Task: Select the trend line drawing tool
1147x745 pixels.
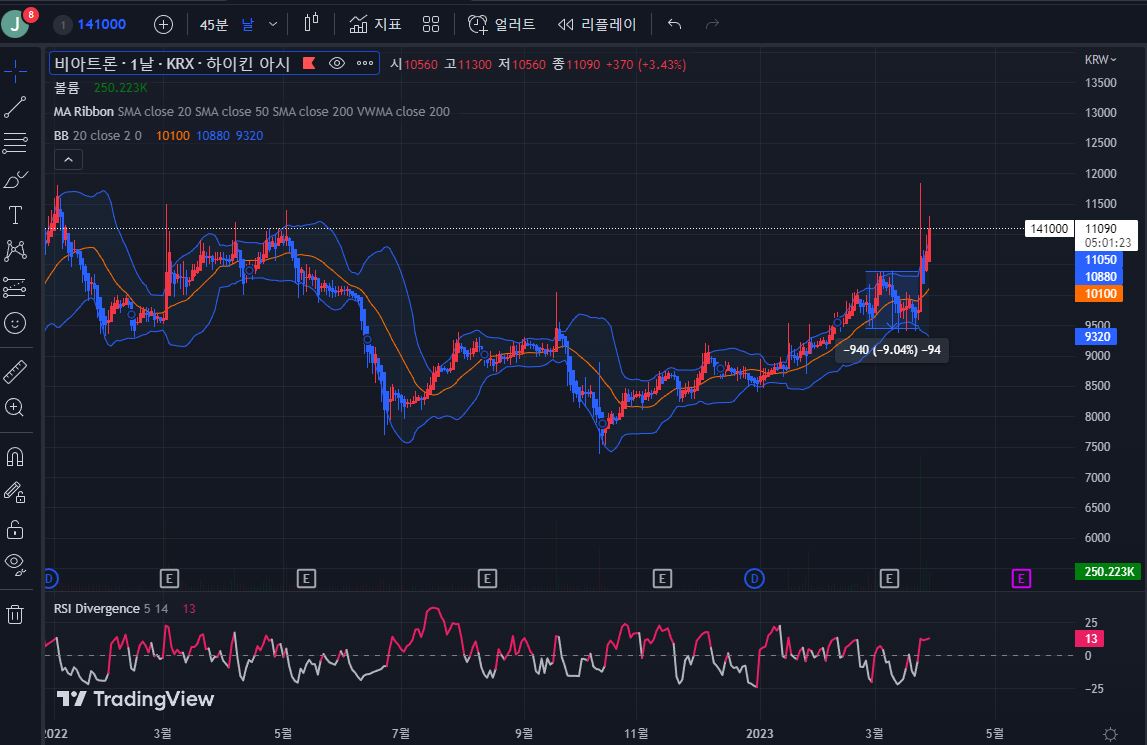Action: (15, 107)
